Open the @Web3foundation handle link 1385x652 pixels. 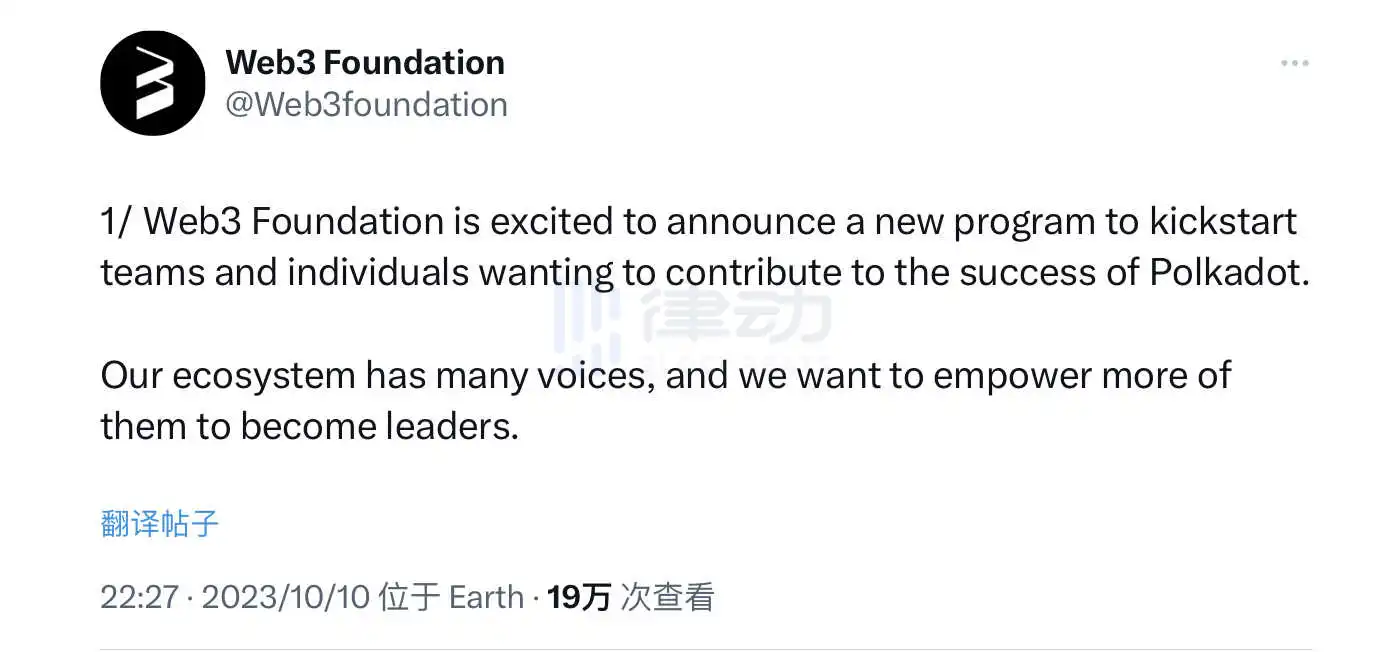(x=366, y=104)
